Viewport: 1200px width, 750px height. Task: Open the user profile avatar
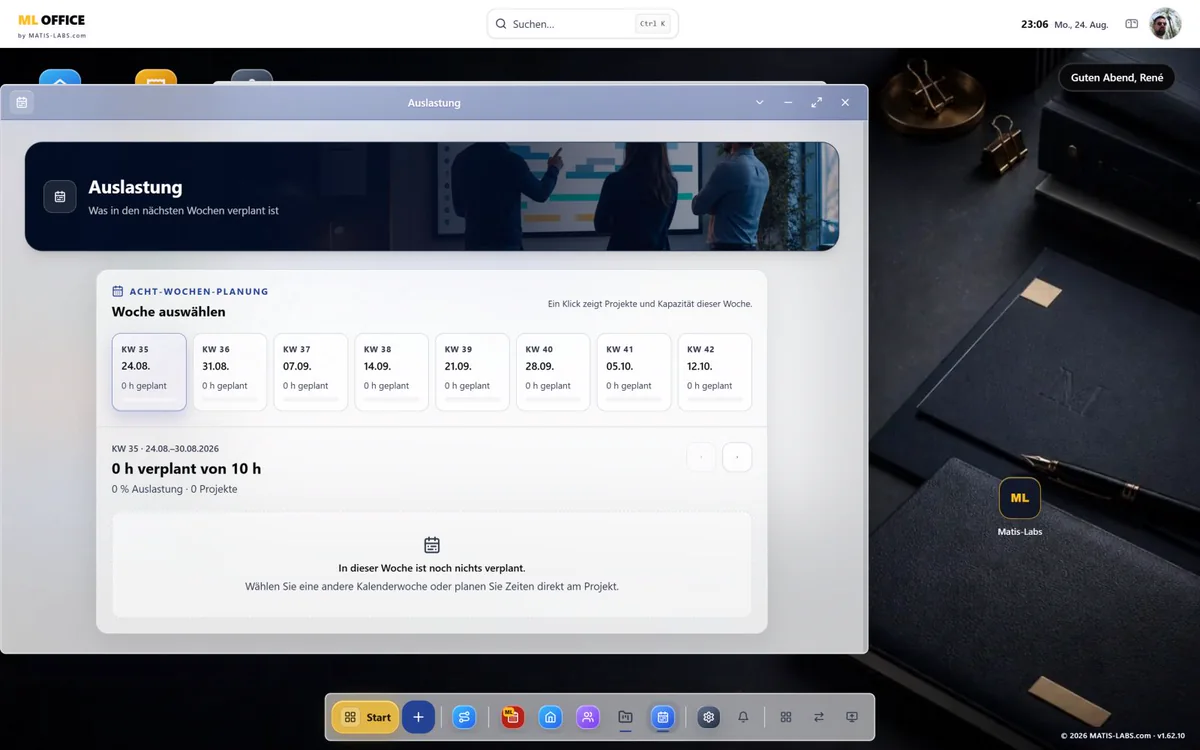click(1165, 24)
